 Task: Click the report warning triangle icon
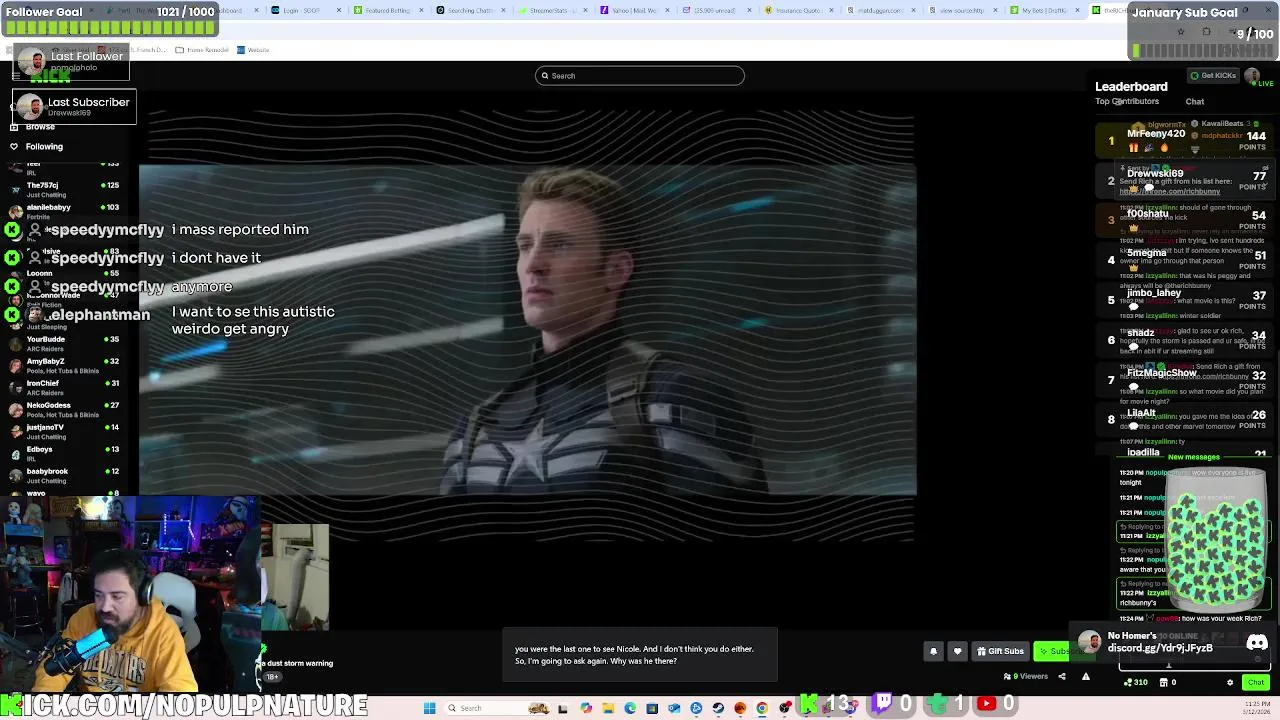(1086, 676)
